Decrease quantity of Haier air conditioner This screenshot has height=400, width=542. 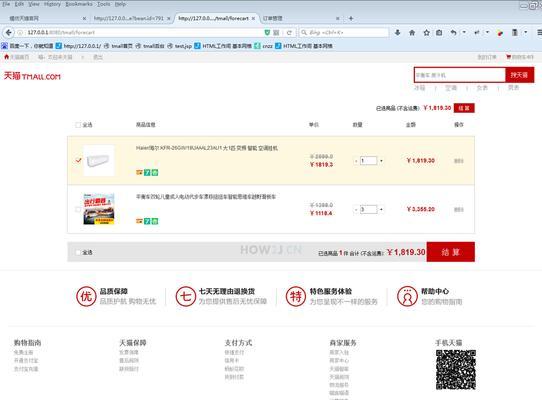(x=356, y=161)
